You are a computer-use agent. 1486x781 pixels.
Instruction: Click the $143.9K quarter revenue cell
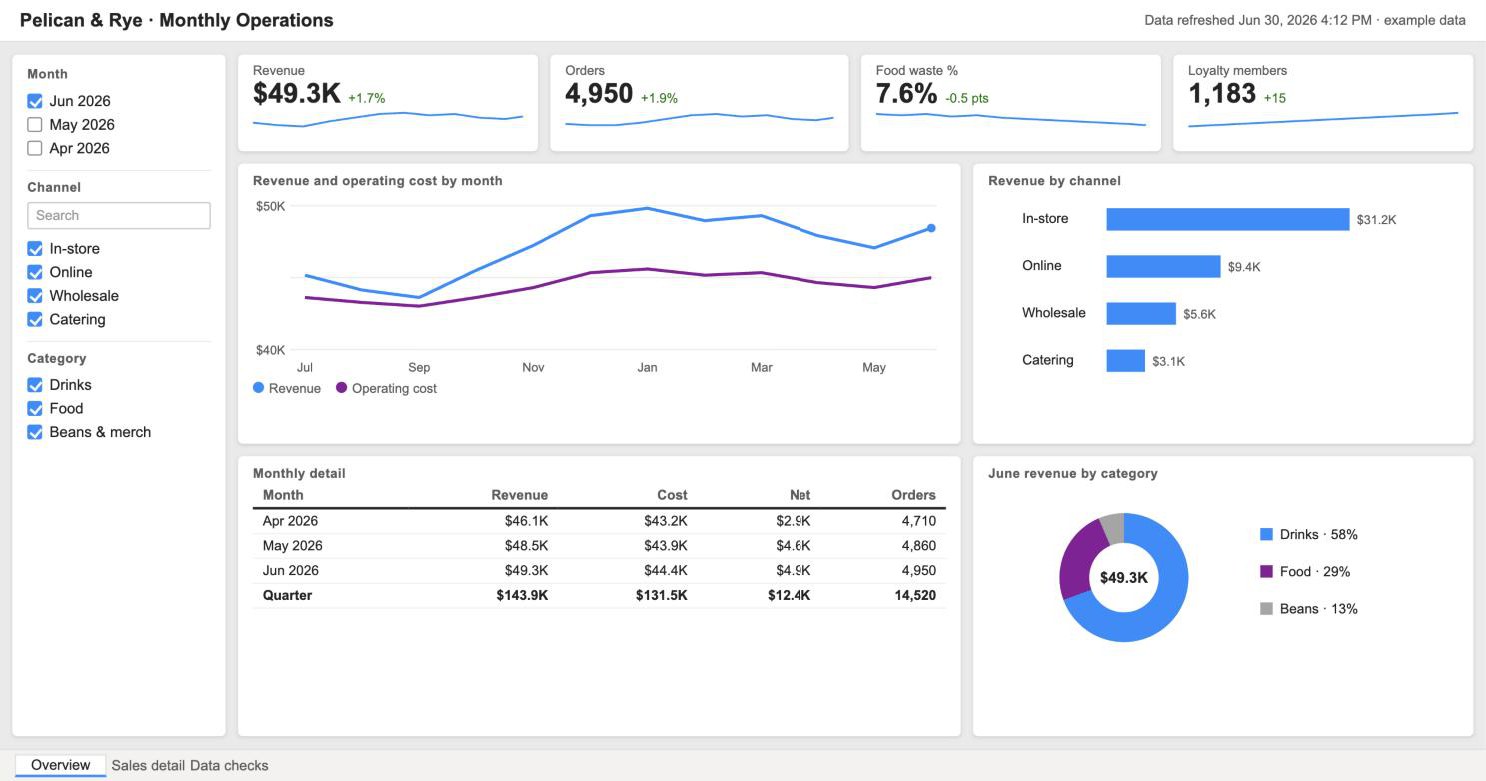(522, 595)
